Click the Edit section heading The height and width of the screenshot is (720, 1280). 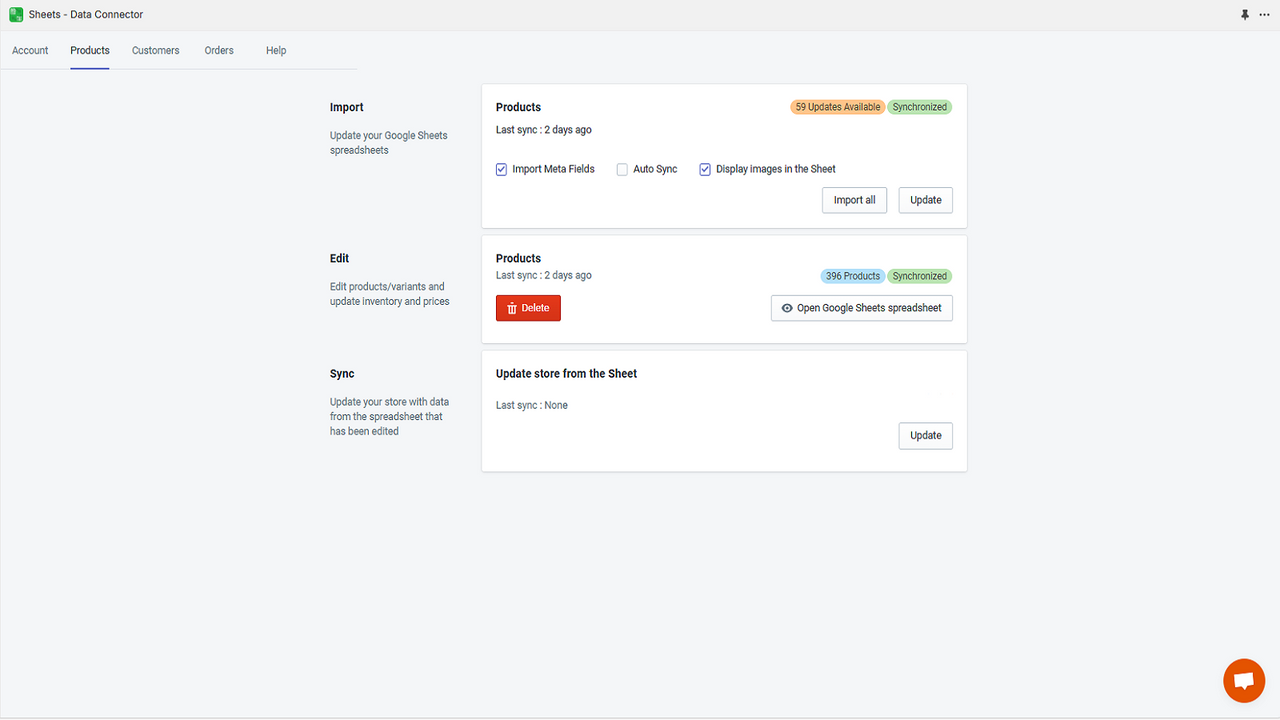[x=340, y=258]
